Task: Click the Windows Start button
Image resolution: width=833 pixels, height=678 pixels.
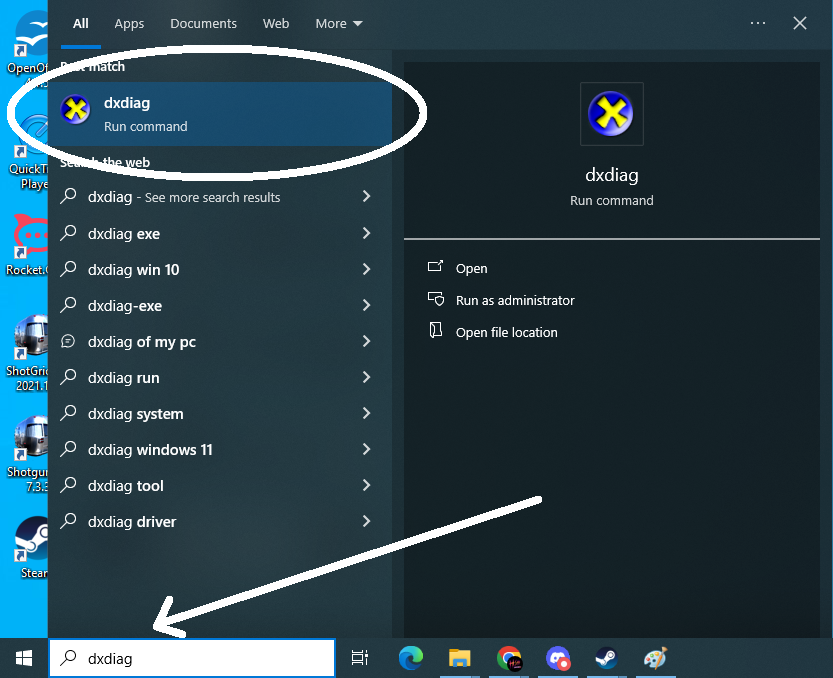Action: tap(24, 658)
